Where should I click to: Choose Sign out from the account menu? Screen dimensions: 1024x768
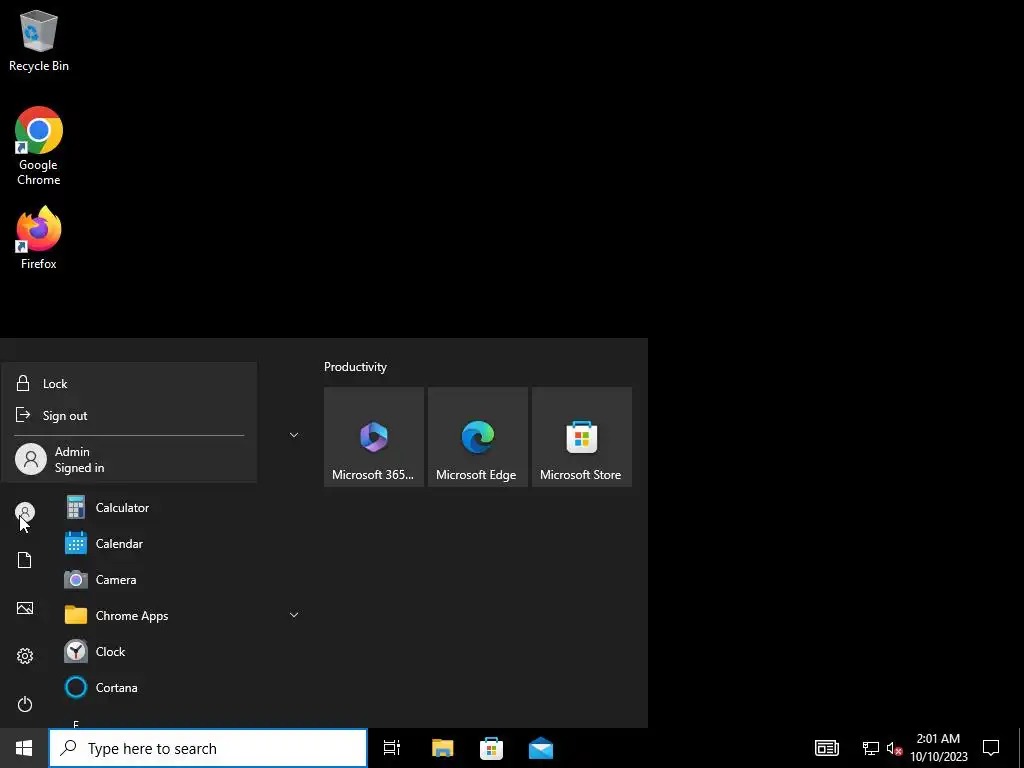click(129, 415)
